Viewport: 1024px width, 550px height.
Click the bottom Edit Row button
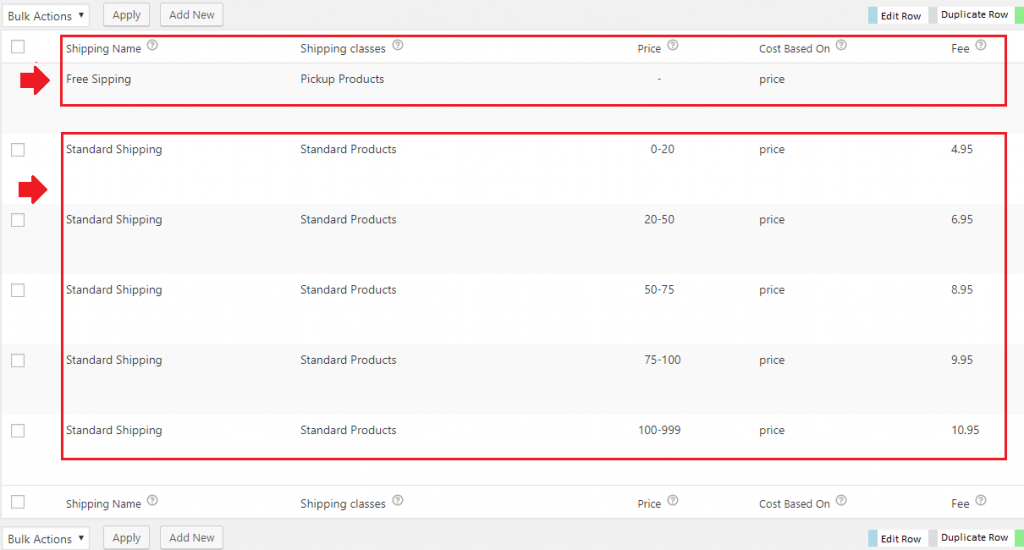point(901,538)
